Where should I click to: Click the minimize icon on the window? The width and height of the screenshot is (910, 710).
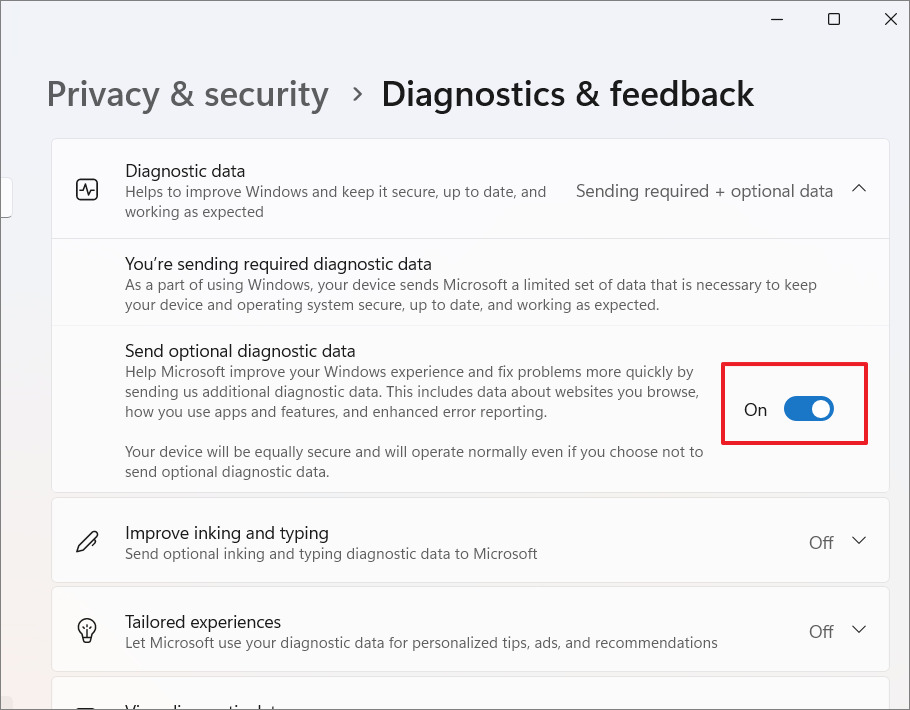coord(777,18)
